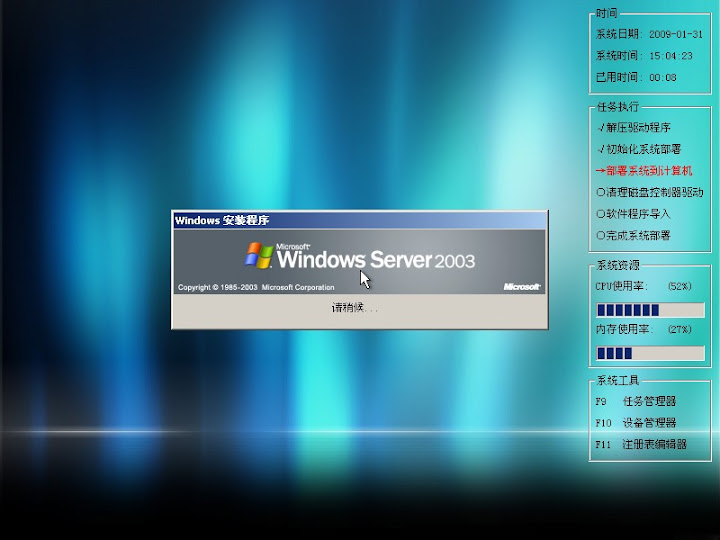Select the pending task '完成系统部署'
The image size is (720, 540).
[x=633, y=236]
